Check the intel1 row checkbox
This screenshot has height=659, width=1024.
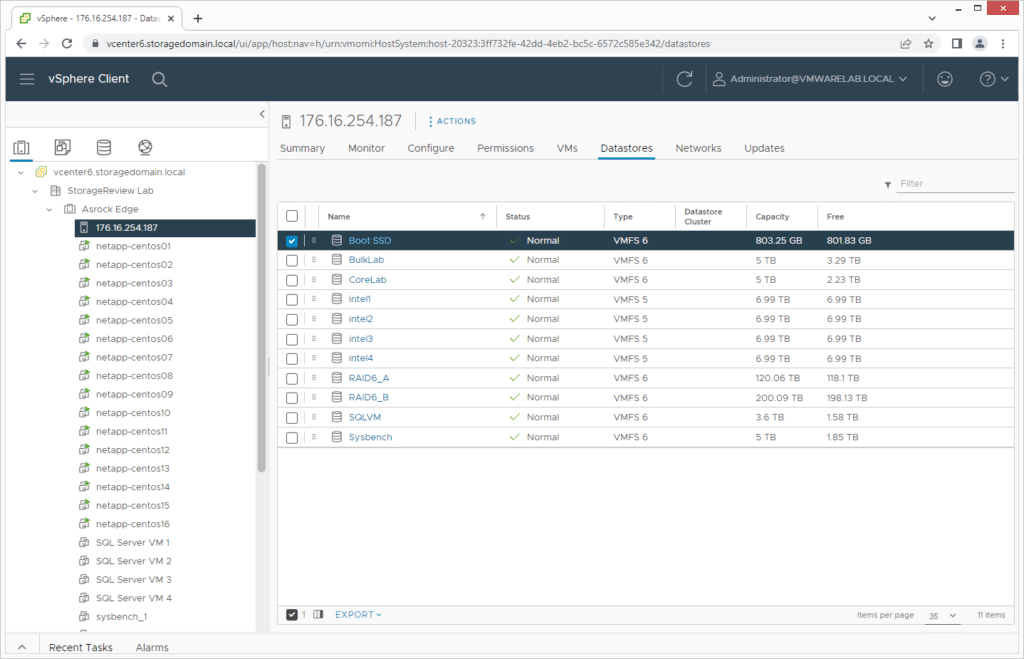pos(292,300)
